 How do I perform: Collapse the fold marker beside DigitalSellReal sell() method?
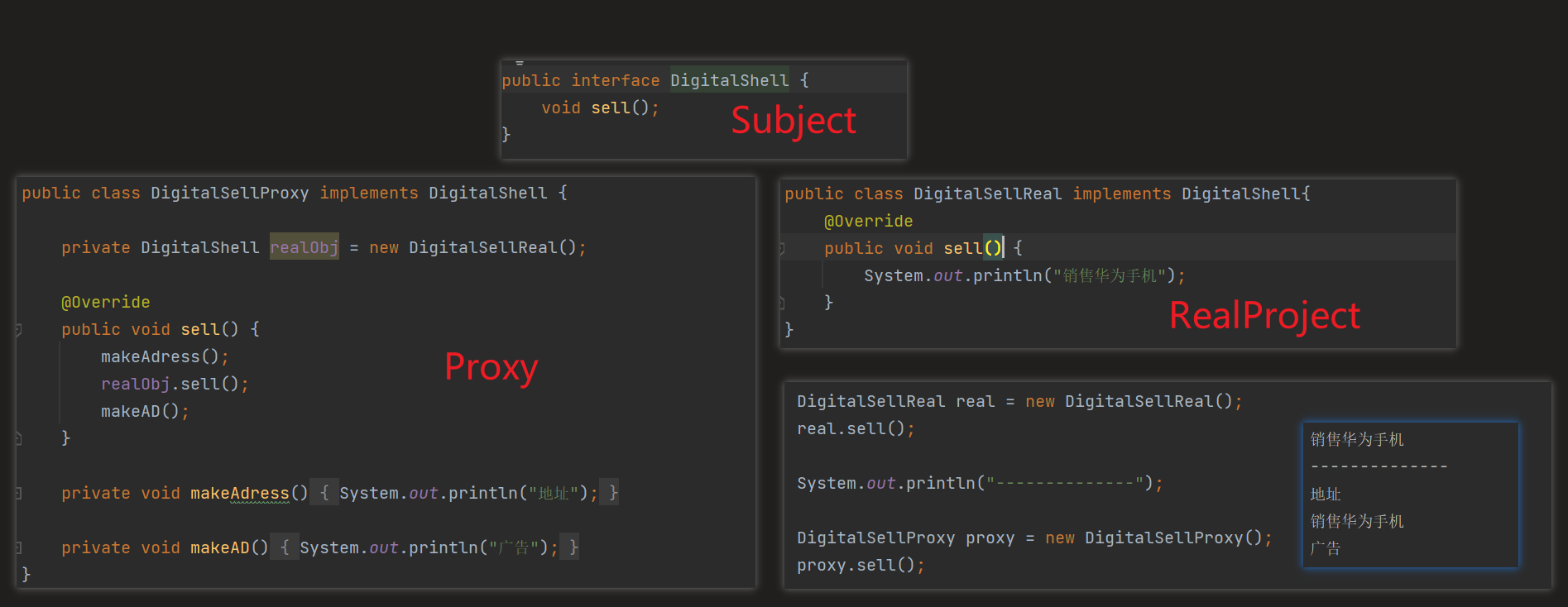click(781, 249)
